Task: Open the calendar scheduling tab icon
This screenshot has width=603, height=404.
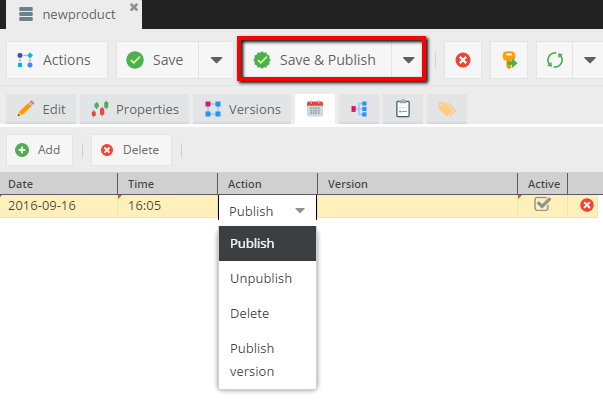Action: (x=314, y=109)
